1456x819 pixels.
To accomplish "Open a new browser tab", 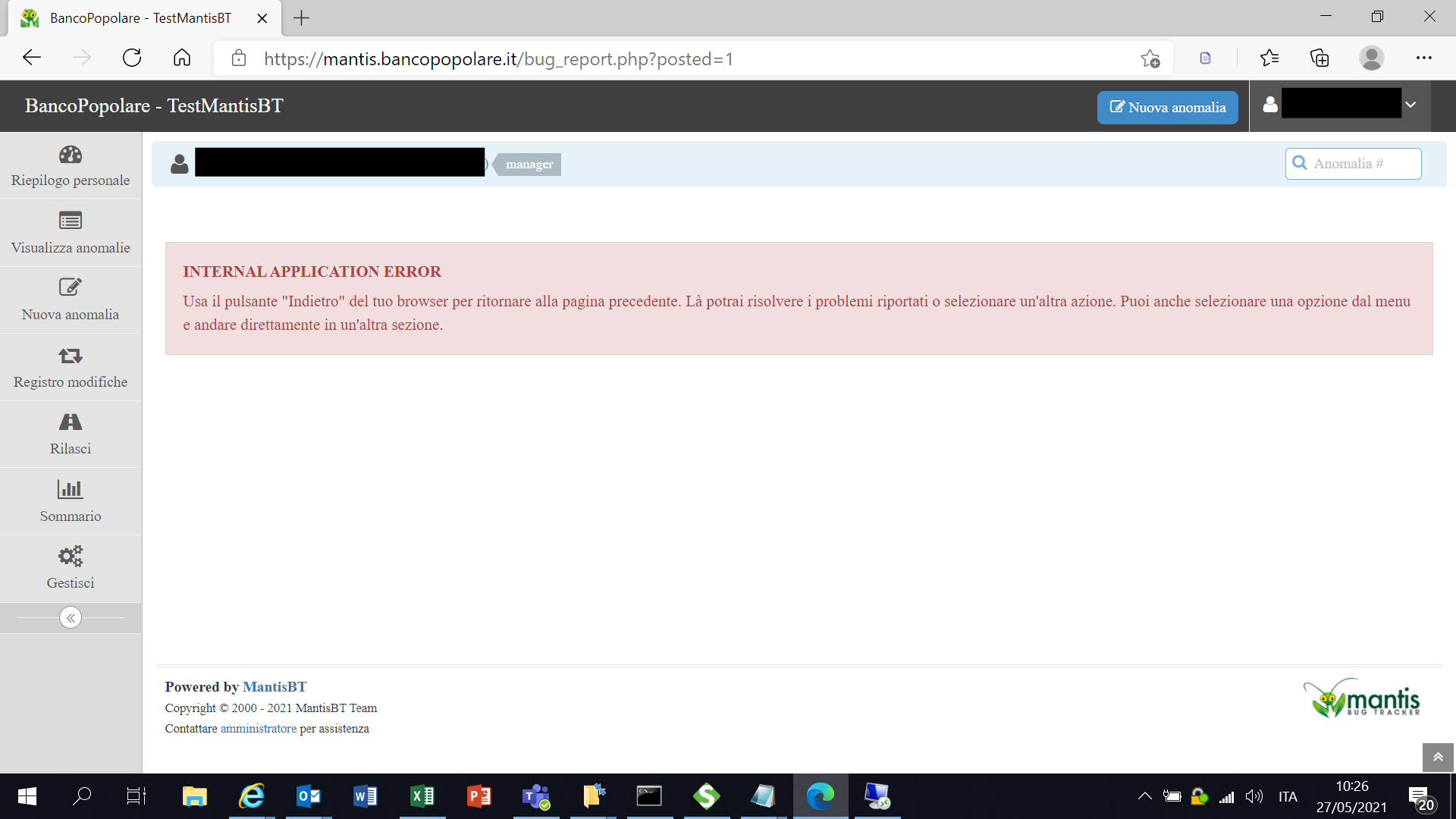I will pos(301,18).
